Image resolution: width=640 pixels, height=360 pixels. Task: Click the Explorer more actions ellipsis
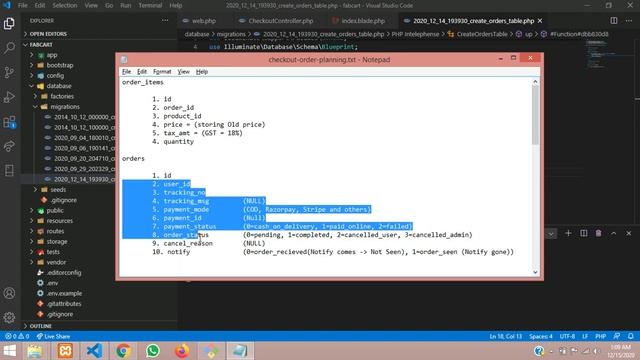tap(165, 20)
